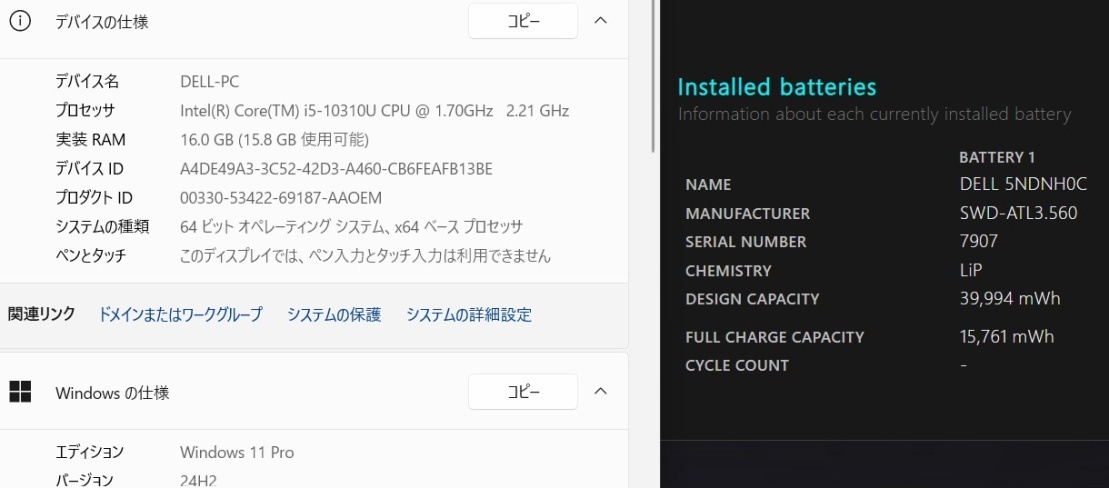Open the System protection link
This screenshot has width=1109, height=488.
pos(334,315)
